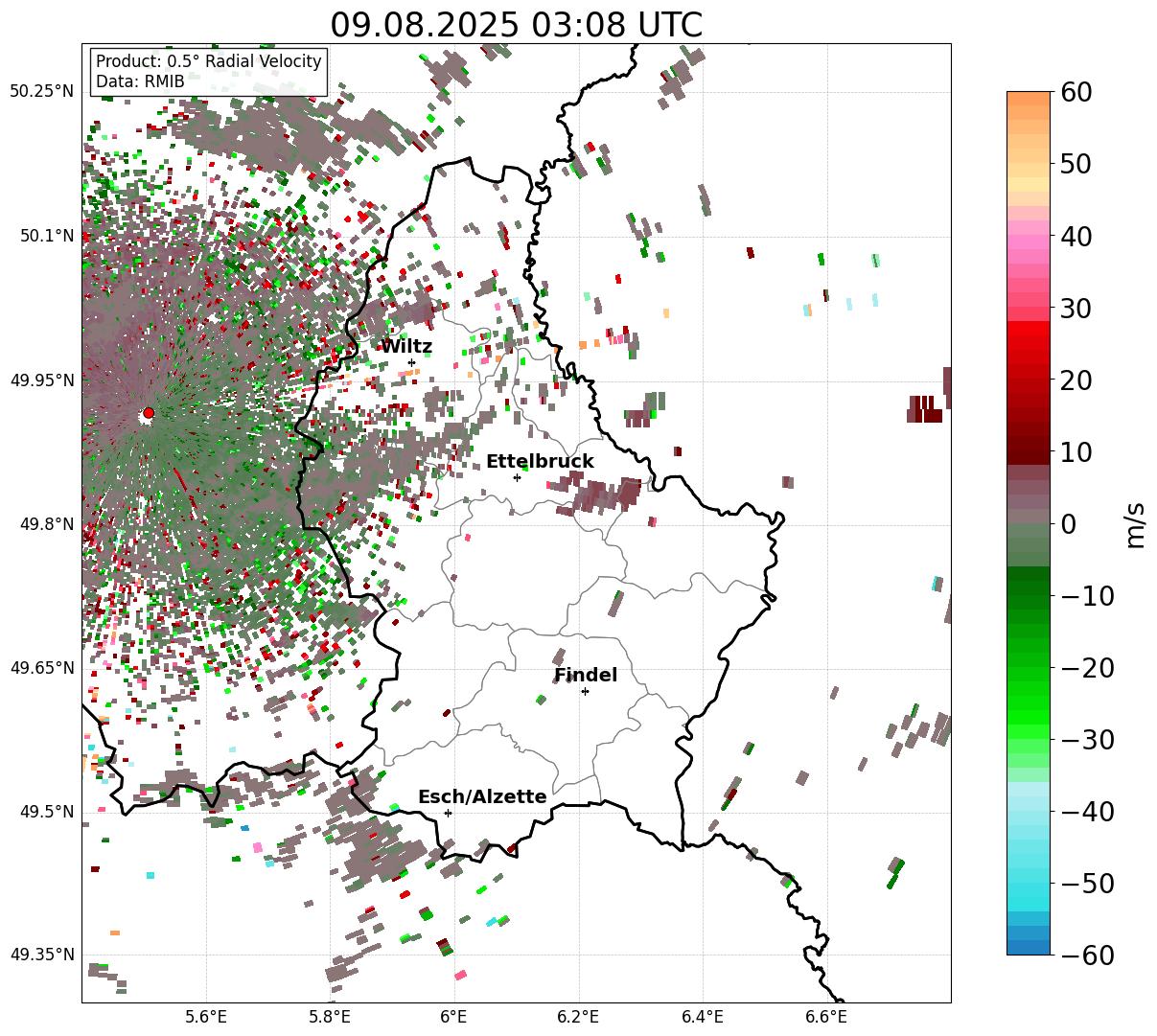Click the 49.95°N latitude label
Image resolution: width=1157 pixels, height=1036 pixels.
coord(41,380)
